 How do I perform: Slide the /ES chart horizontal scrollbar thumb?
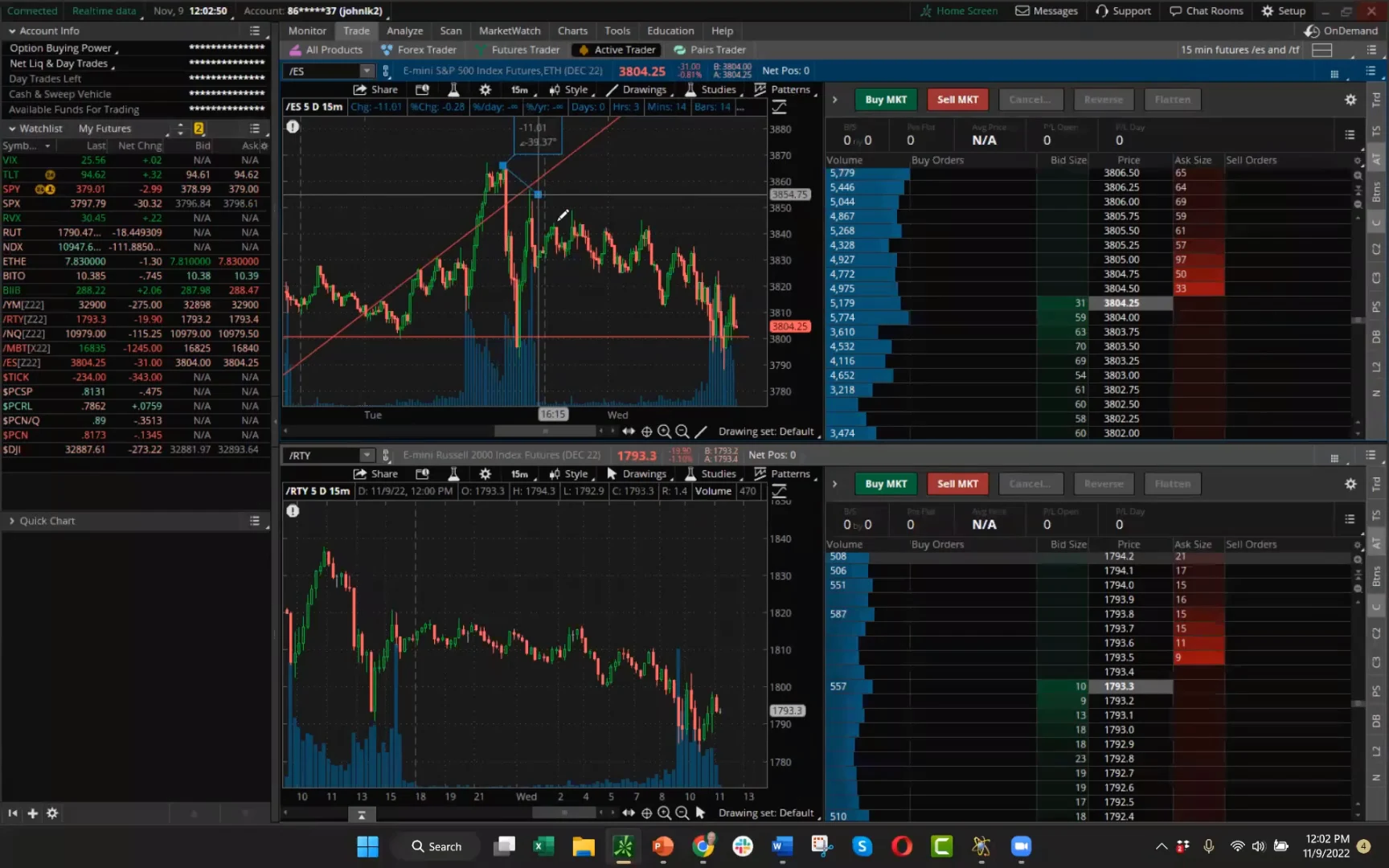click(545, 432)
